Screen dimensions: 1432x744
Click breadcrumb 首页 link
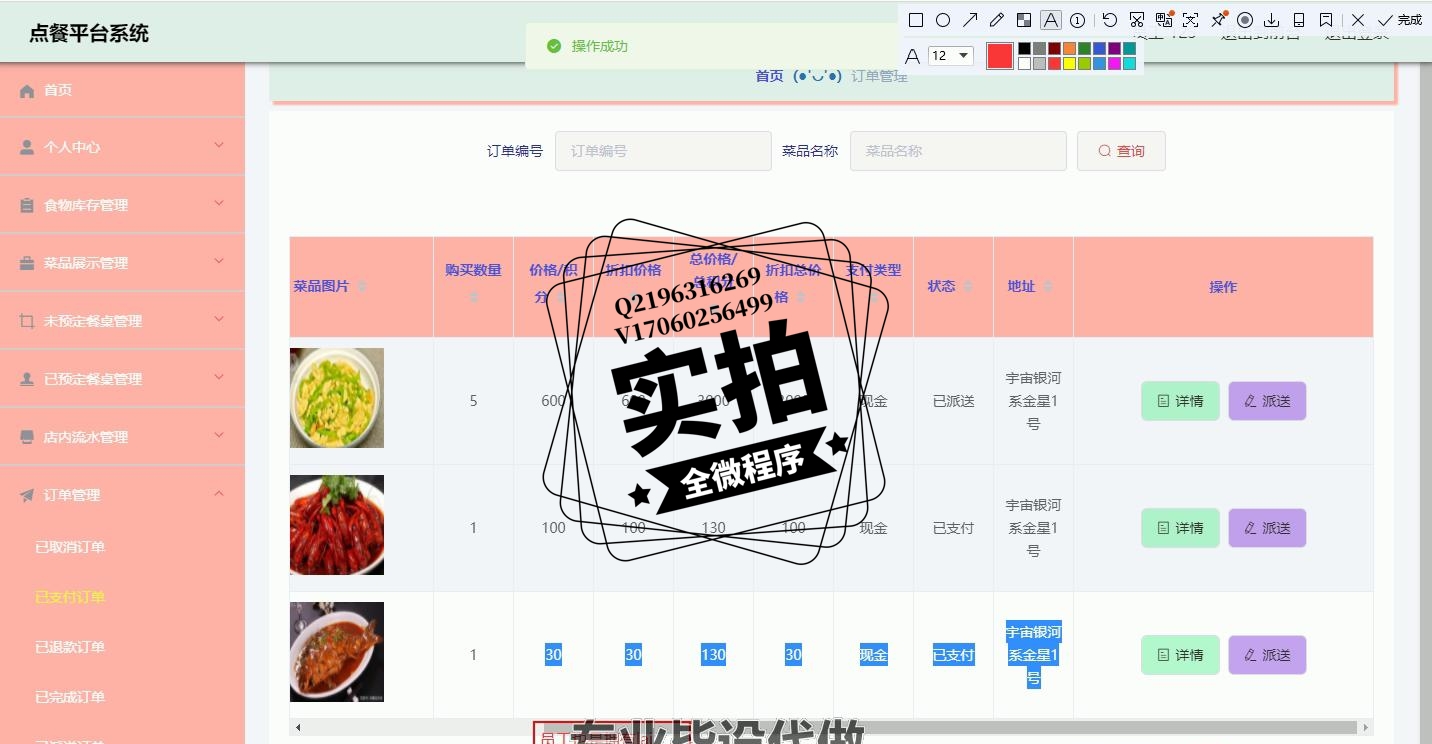769,76
